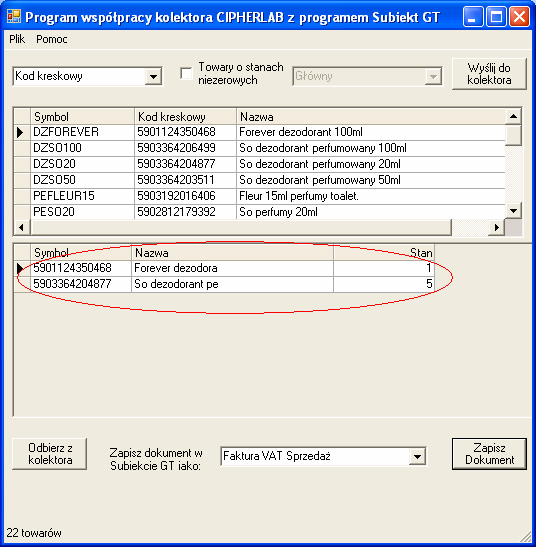The width and height of the screenshot is (537, 550).
Task: Minimize the program window
Action: pos(472,16)
